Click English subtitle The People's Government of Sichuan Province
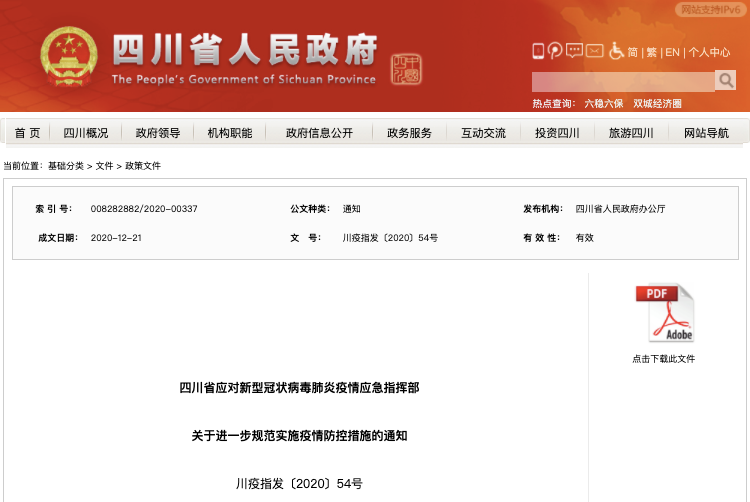The width and height of the screenshot is (750, 502). (x=244, y=79)
